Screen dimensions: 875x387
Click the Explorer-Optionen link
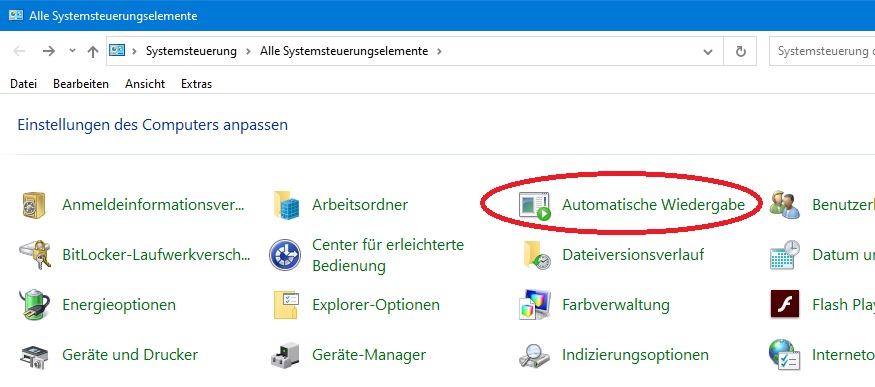coord(376,305)
